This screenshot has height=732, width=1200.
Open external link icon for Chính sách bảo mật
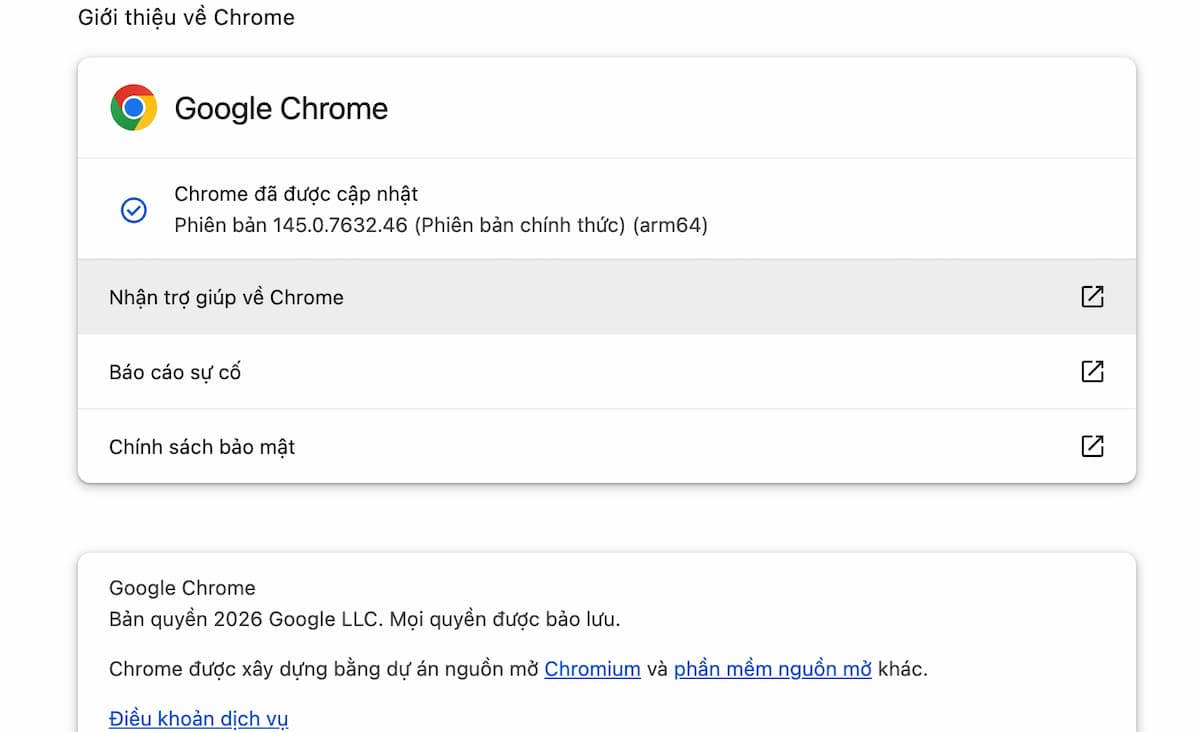[x=1092, y=446]
